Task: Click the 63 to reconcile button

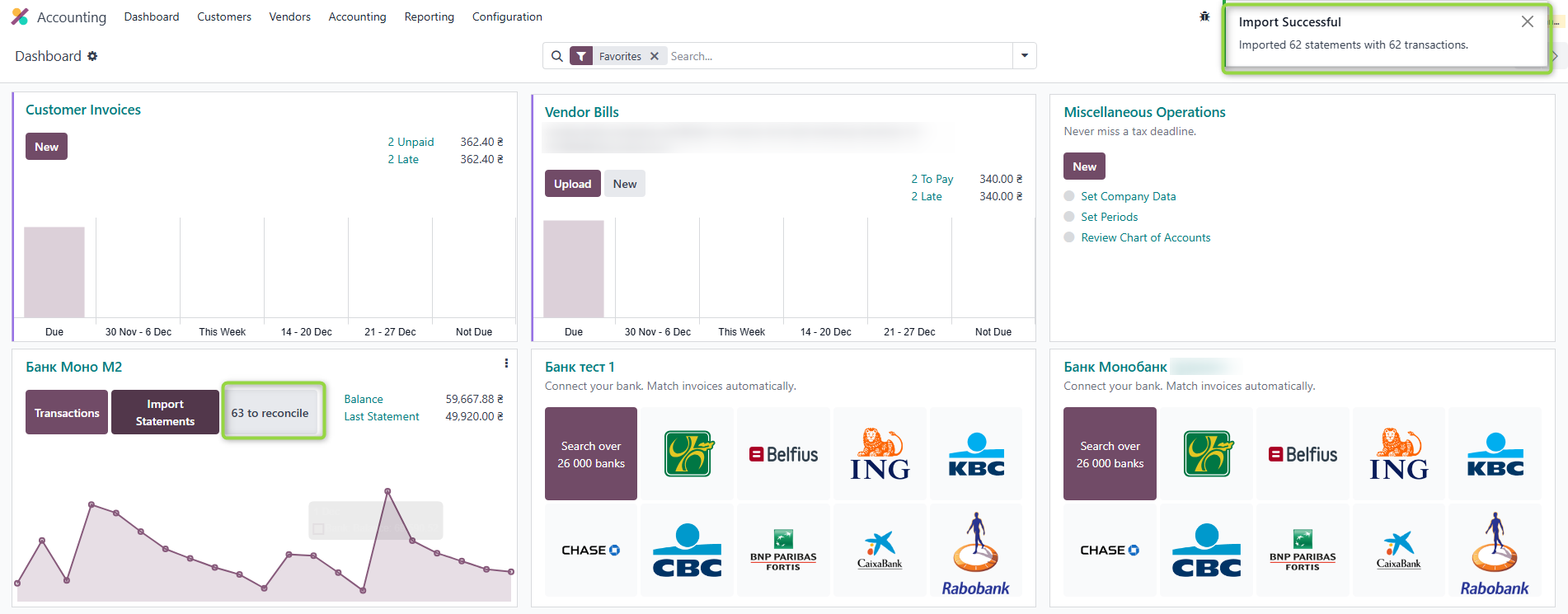Action: coord(270,413)
